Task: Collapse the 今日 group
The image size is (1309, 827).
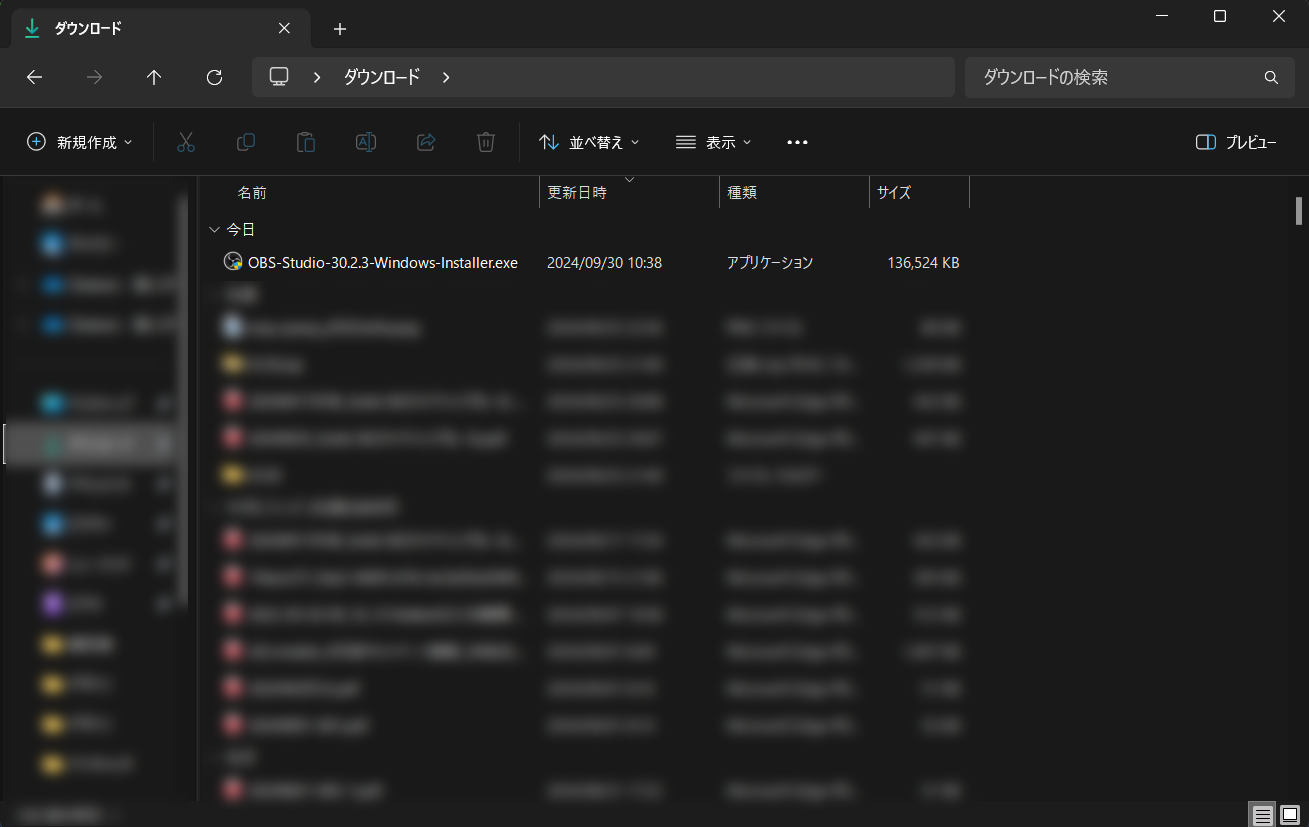Action: (x=214, y=230)
